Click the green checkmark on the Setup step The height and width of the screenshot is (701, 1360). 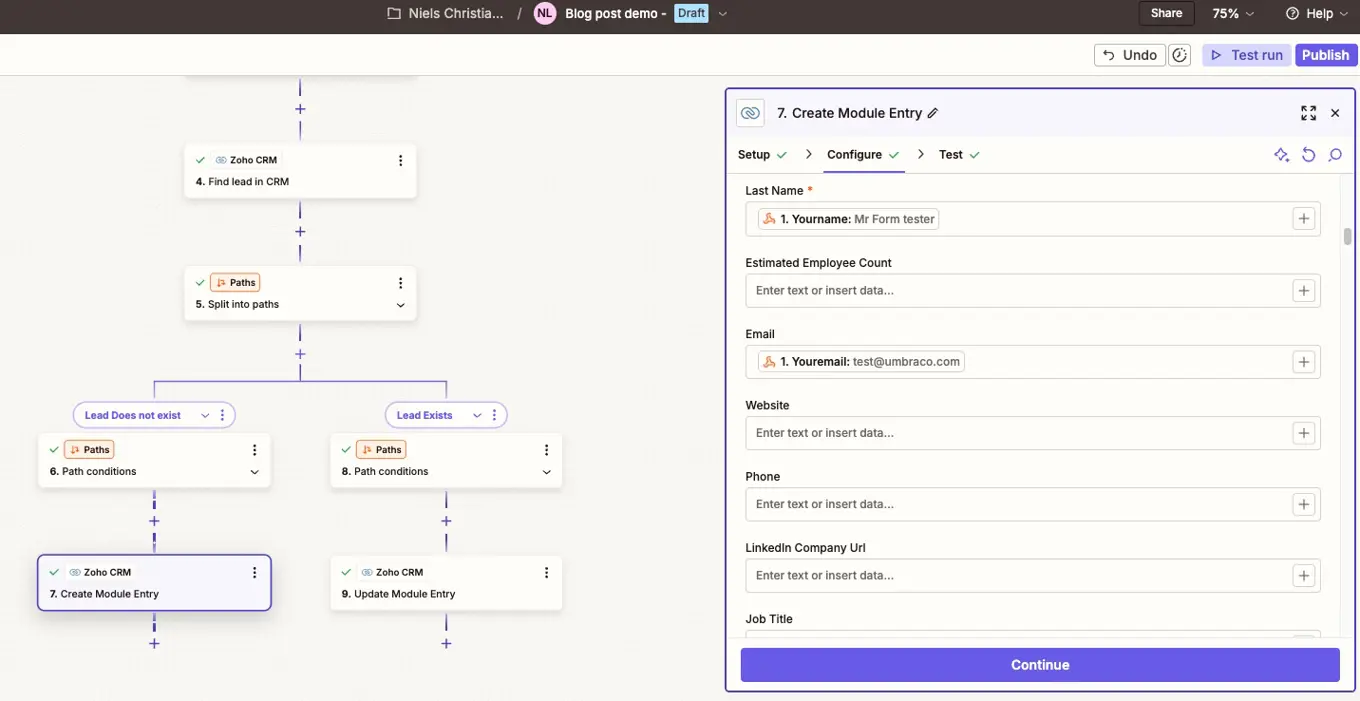click(781, 154)
